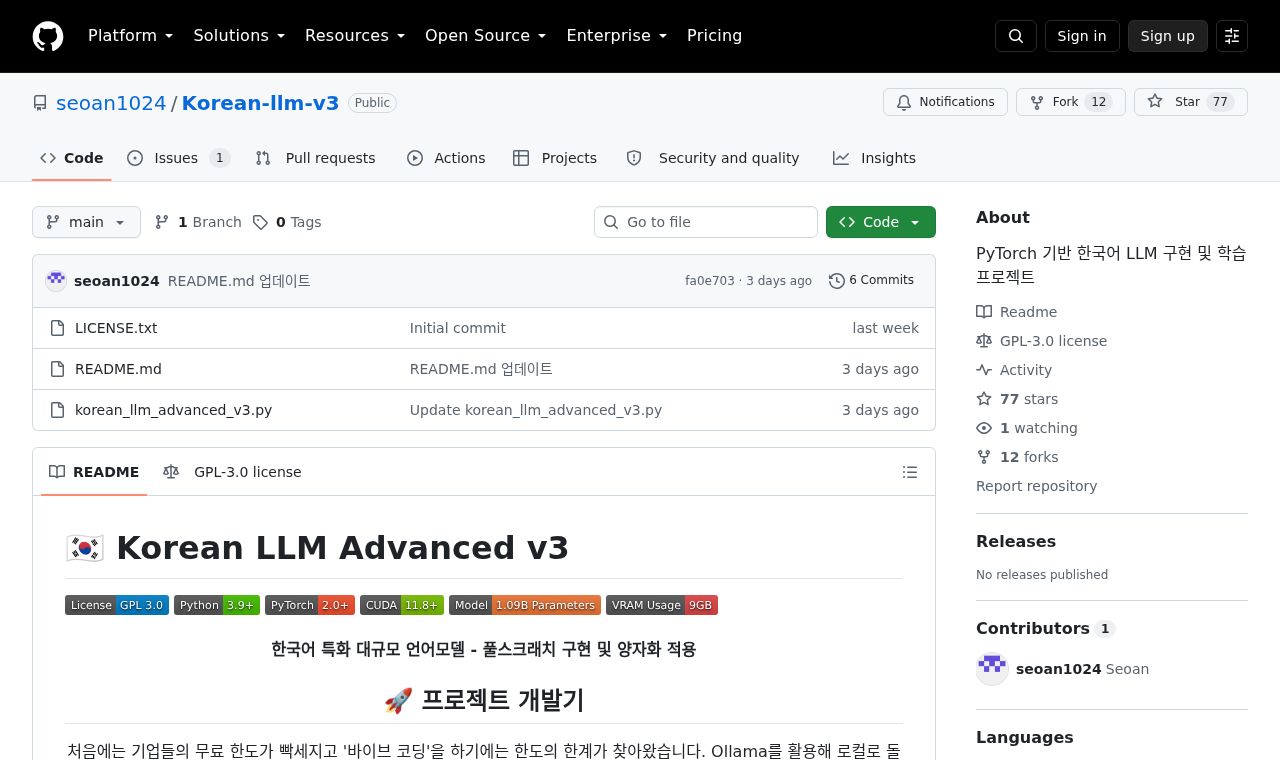Open the Initial commit message link
Image resolution: width=1280 pixels, height=760 pixels.
(458, 328)
